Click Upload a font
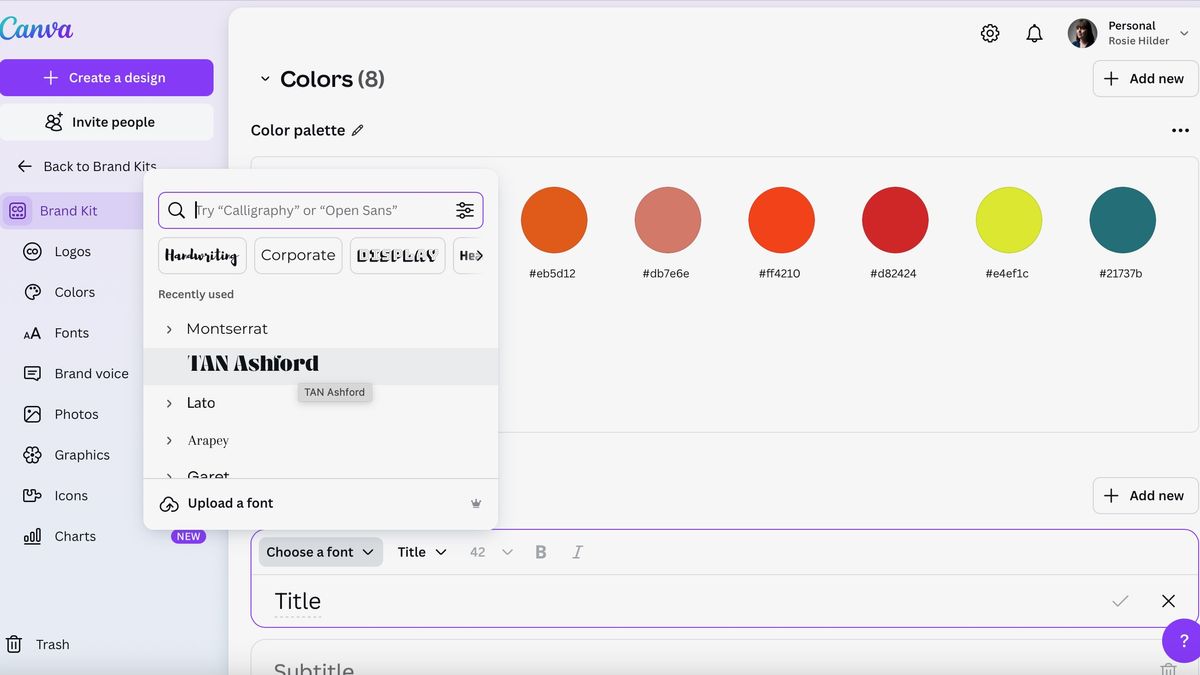 click(x=228, y=503)
